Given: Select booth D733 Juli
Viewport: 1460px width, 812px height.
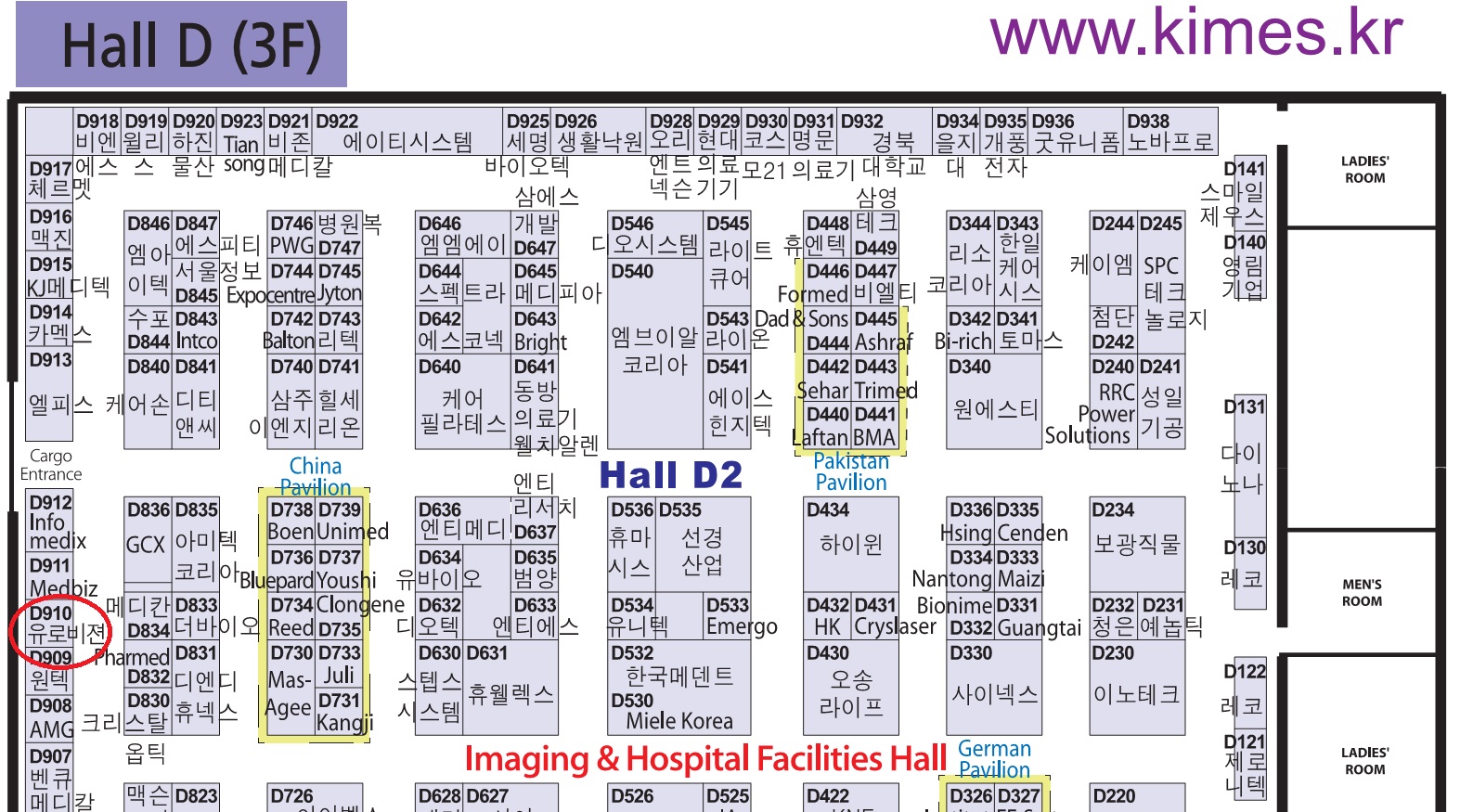Looking at the screenshot, I should click(340, 664).
